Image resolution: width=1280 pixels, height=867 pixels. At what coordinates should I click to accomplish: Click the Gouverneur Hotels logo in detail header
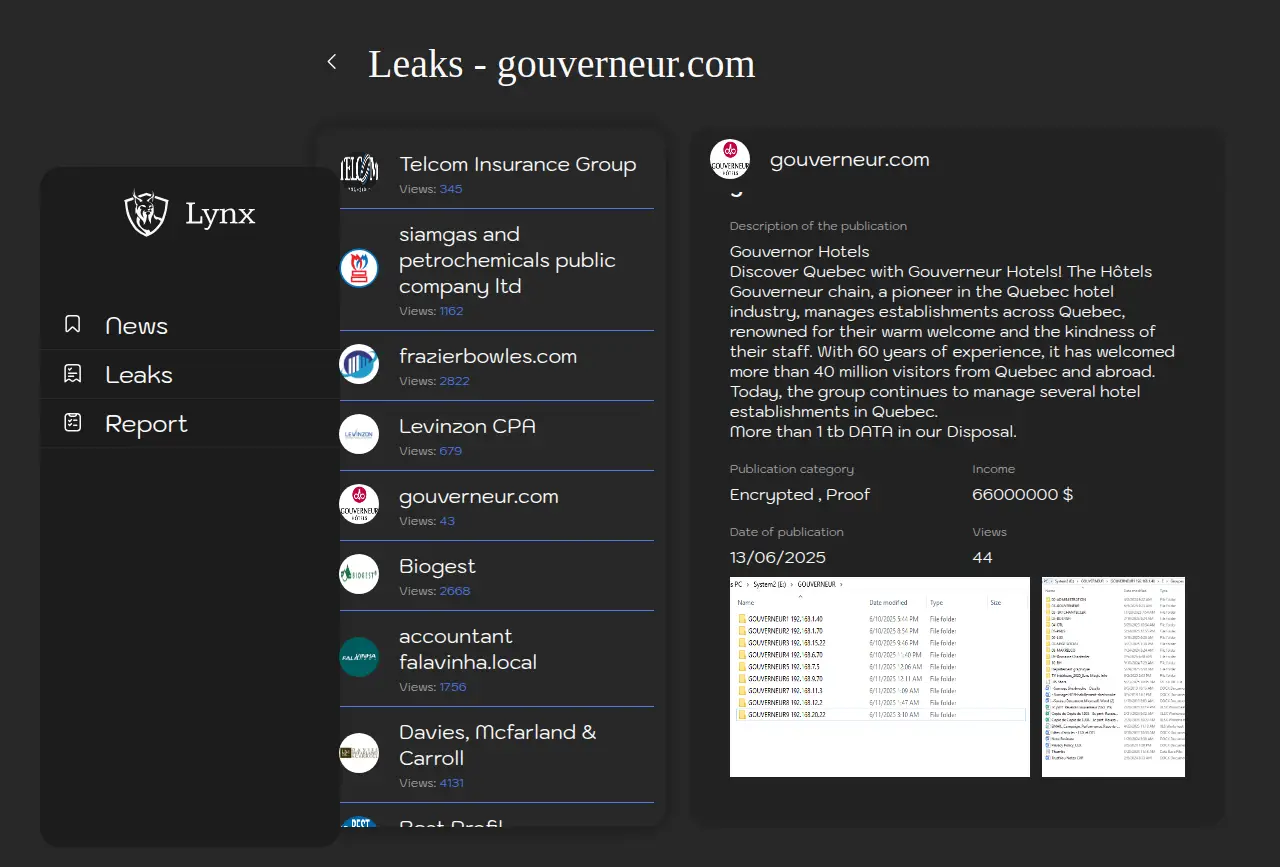click(730, 160)
